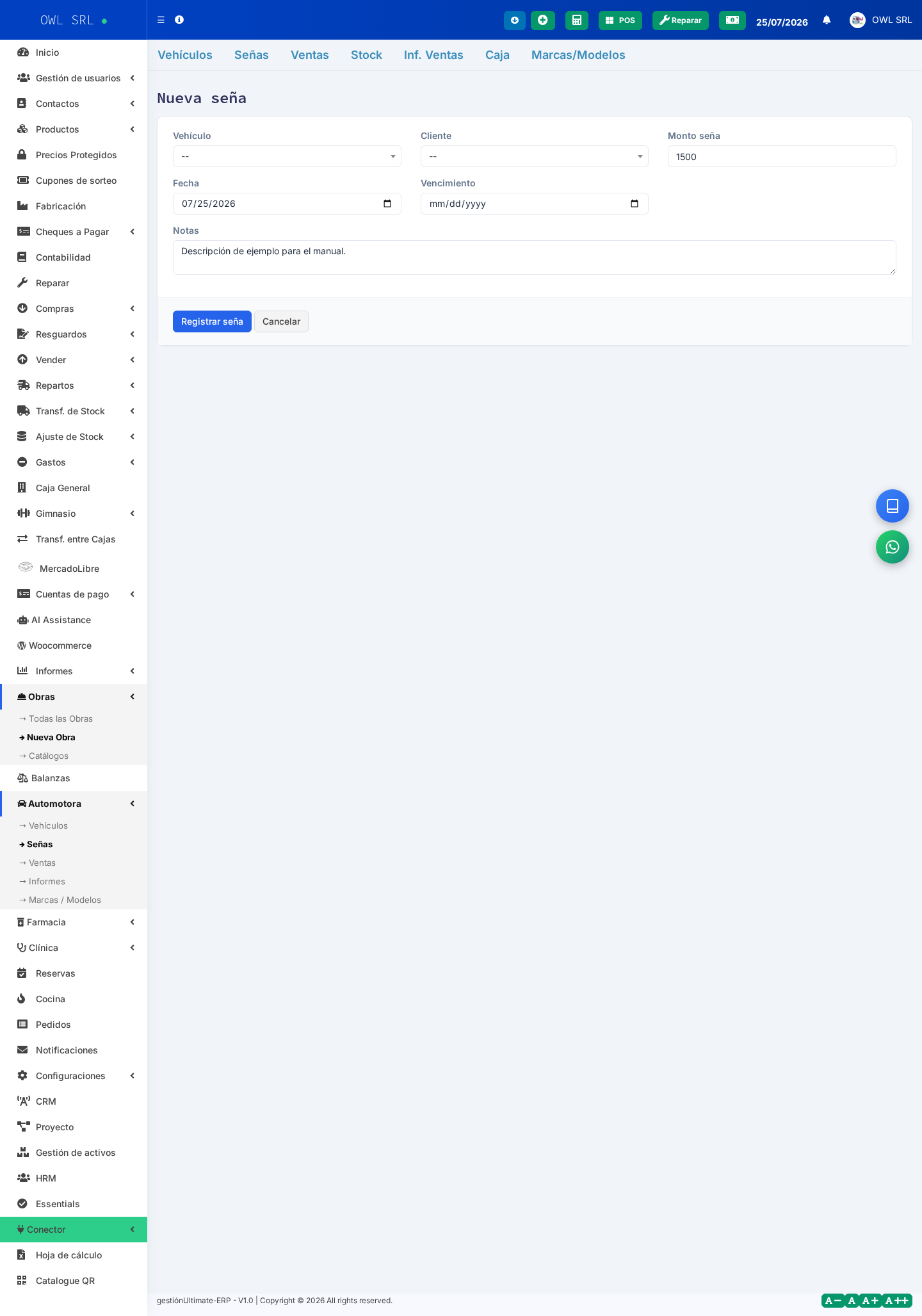
Task: Click the OWL SRL user avatar
Action: pyautogui.click(x=857, y=20)
